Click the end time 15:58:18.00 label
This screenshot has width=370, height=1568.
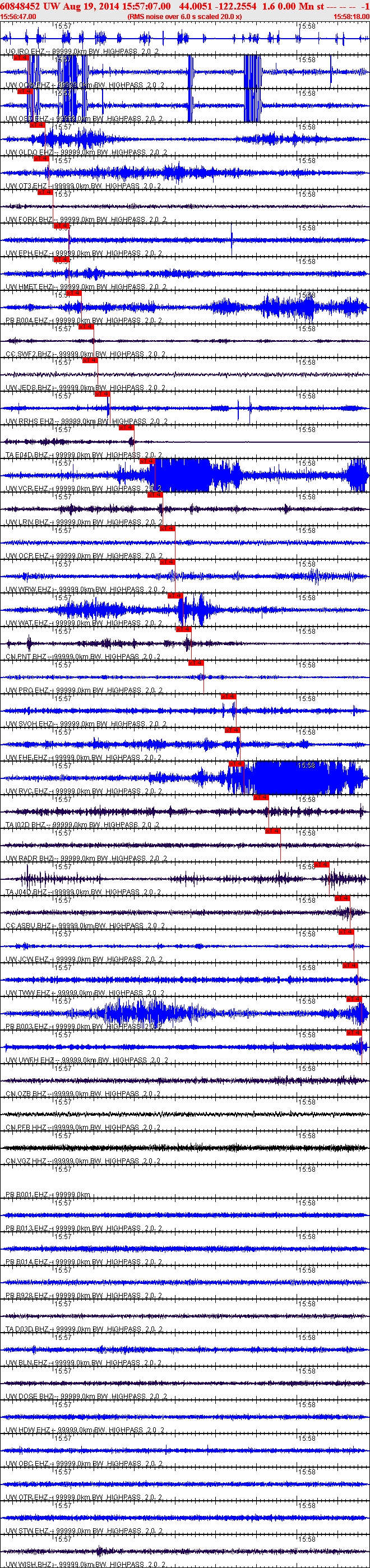click(x=351, y=17)
